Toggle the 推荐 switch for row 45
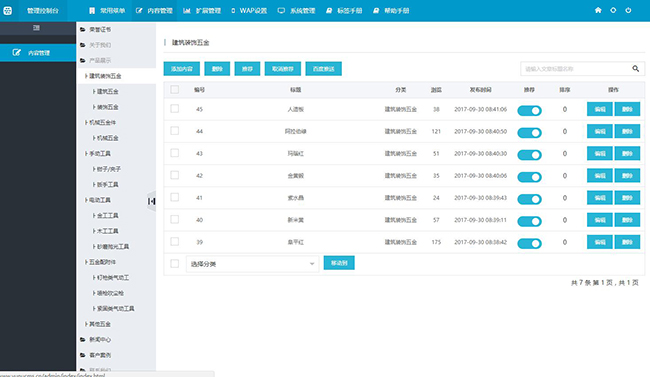Viewport: 650px width, 377px height. 529,111
